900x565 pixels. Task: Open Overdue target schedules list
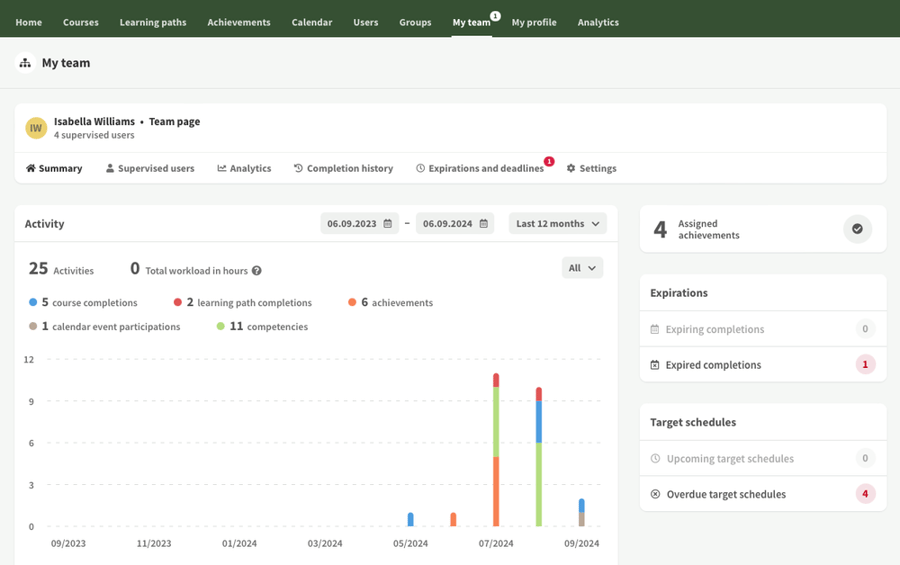[x=763, y=494]
